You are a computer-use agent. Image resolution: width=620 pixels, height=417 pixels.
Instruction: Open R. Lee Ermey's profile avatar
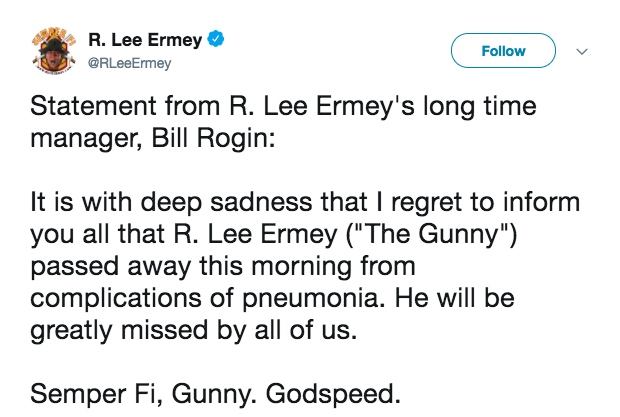(49, 53)
